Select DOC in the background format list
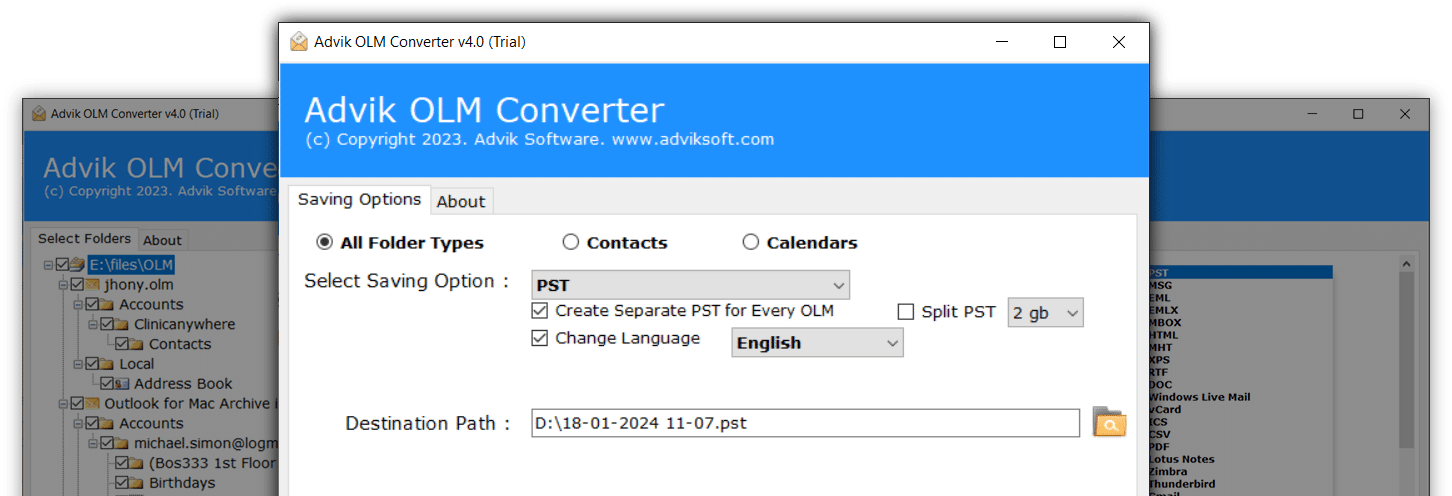This screenshot has height=496, width=1452. point(1161,384)
